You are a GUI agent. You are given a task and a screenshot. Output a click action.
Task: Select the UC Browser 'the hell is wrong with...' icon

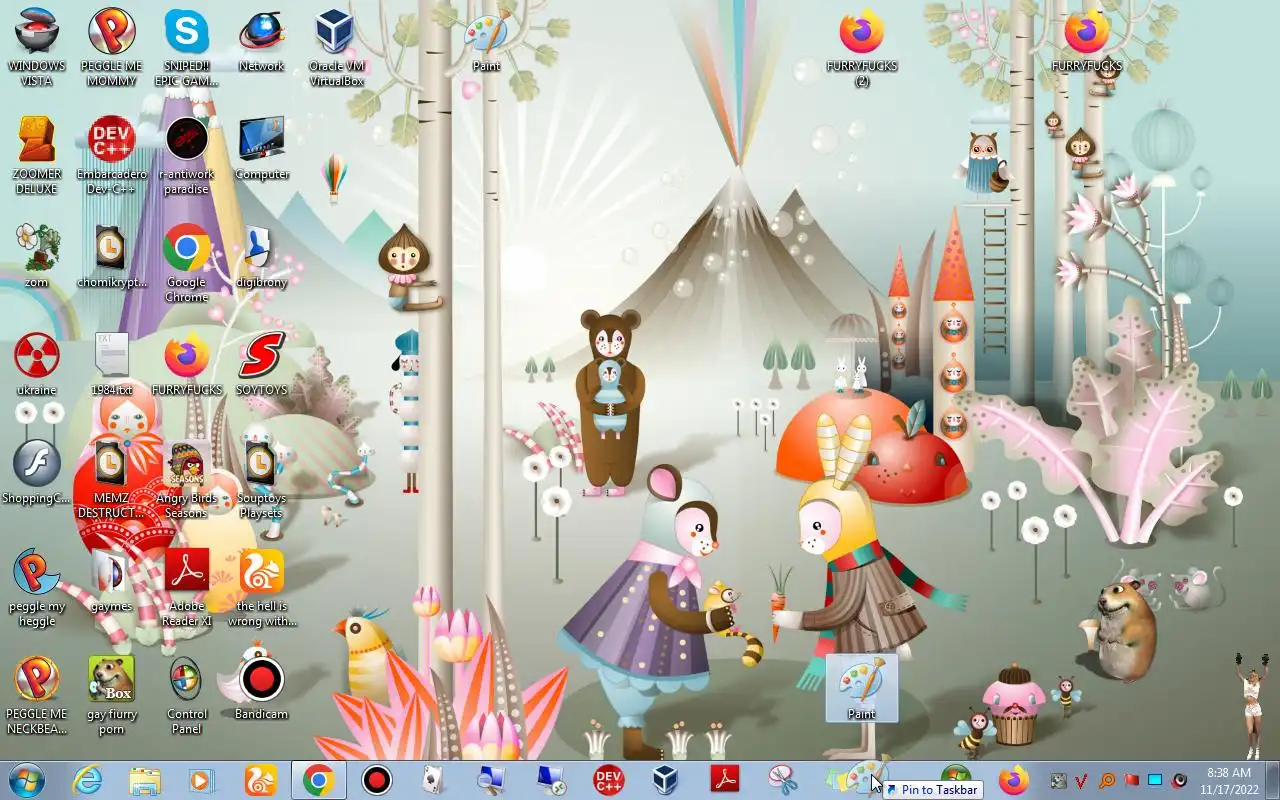tap(261, 586)
